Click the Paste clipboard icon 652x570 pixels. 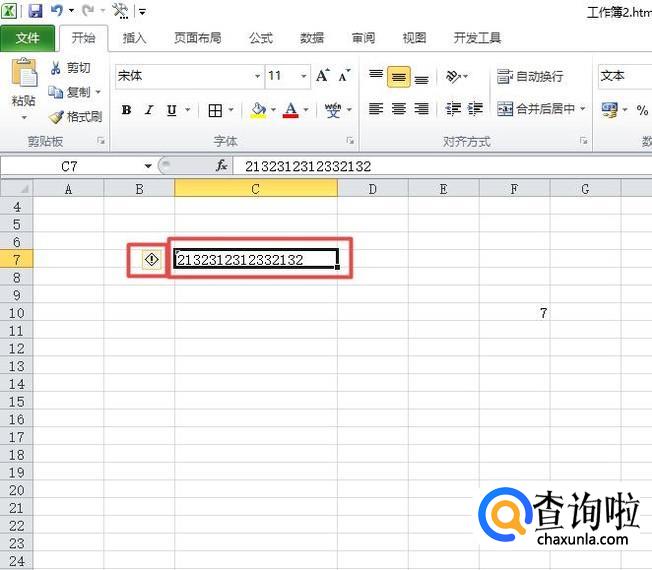pyautogui.click(x=24, y=72)
